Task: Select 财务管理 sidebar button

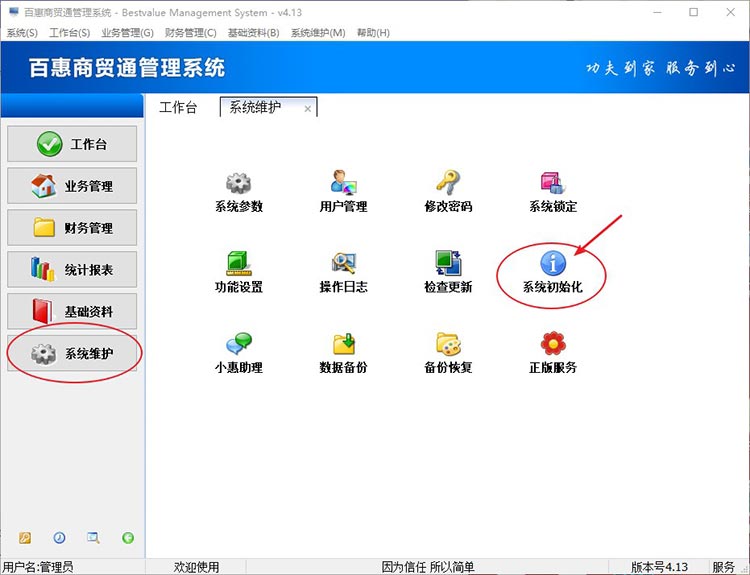Action: click(x=72, y=228)
